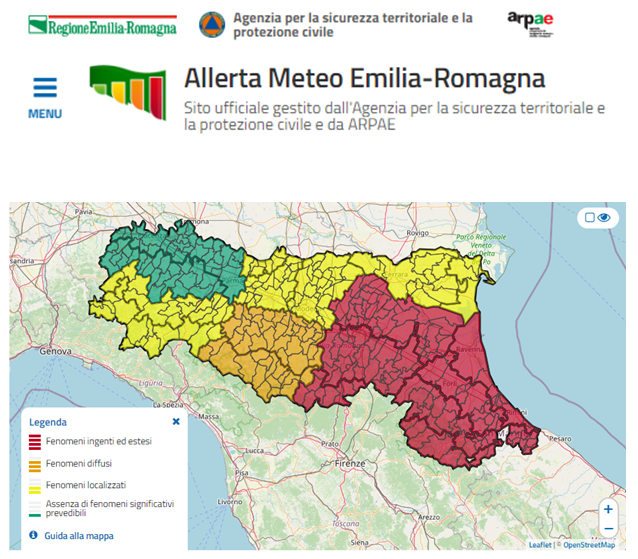Screen dimensions: 638x559
Task: Toggle the eye visibility icon on map
Action: pyautogui.click(x=604, y=217)
